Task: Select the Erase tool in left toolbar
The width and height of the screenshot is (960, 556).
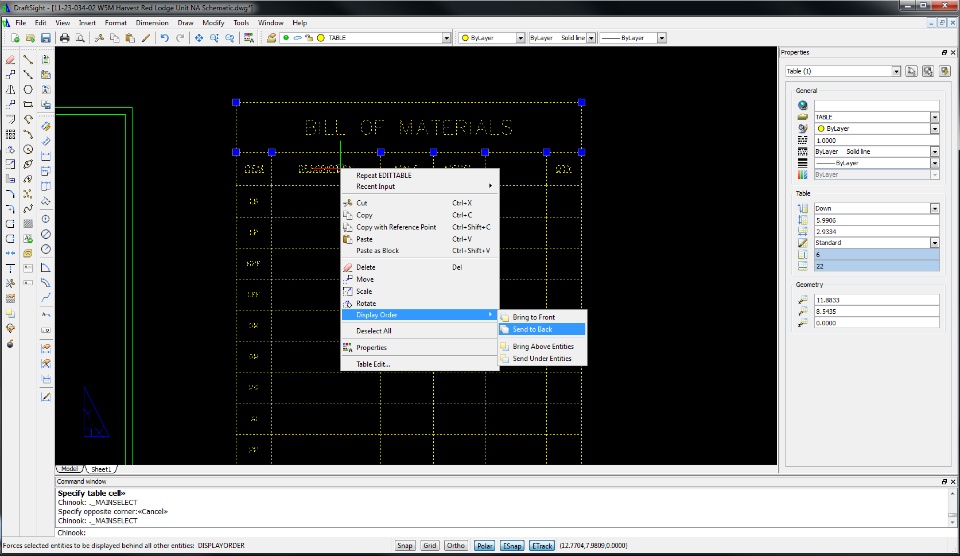Action: pos(10,60)
